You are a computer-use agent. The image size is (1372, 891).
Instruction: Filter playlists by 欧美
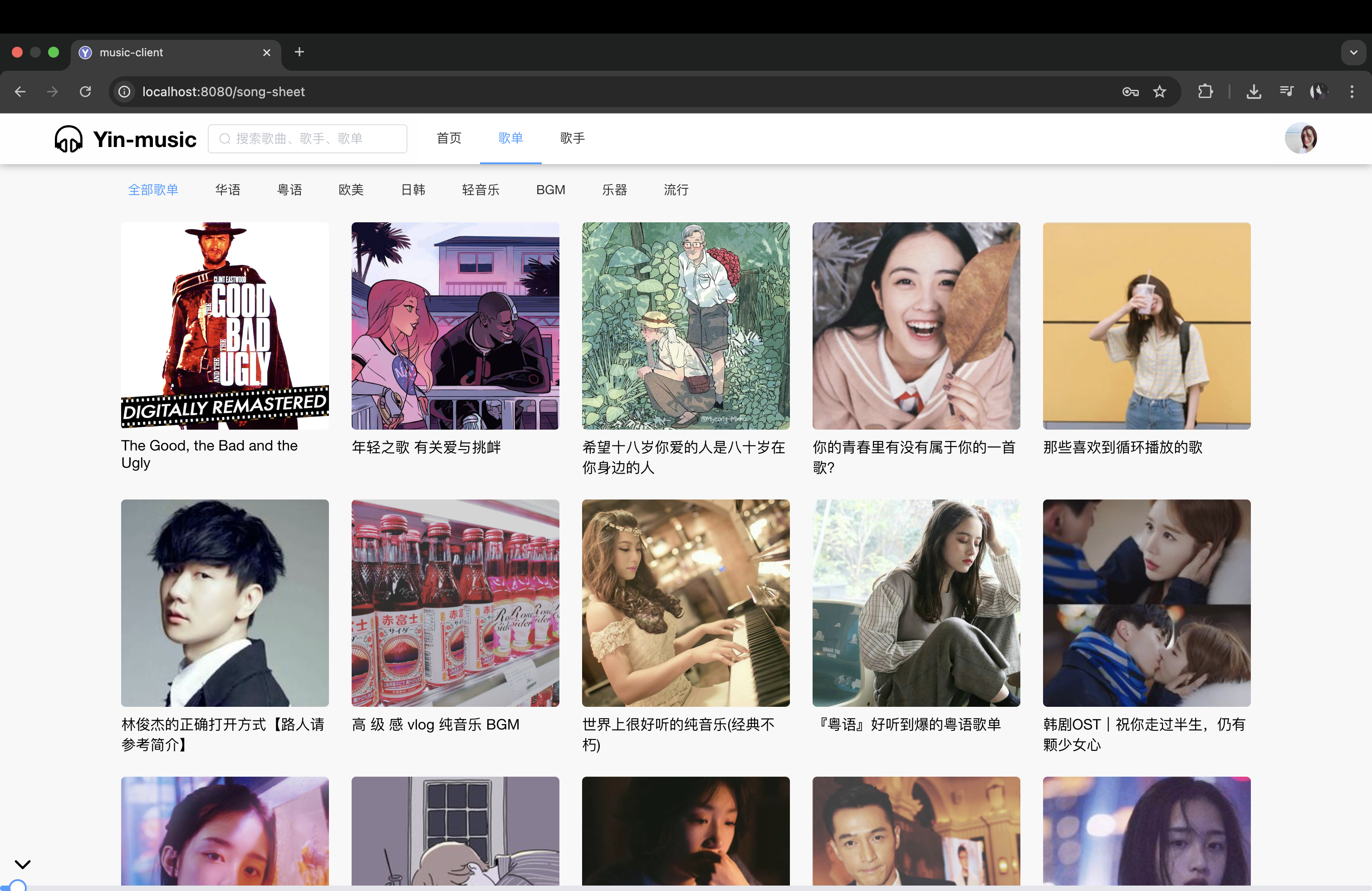tap(351, 190)
